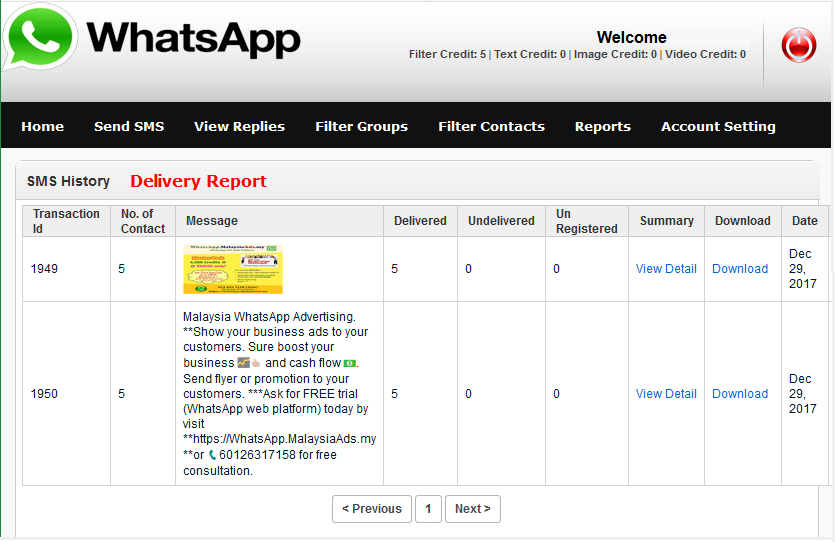This screenshot has width=837, height=542.
Task: Open View Detail for transaction 1949
Action: (x=666, y=269)
